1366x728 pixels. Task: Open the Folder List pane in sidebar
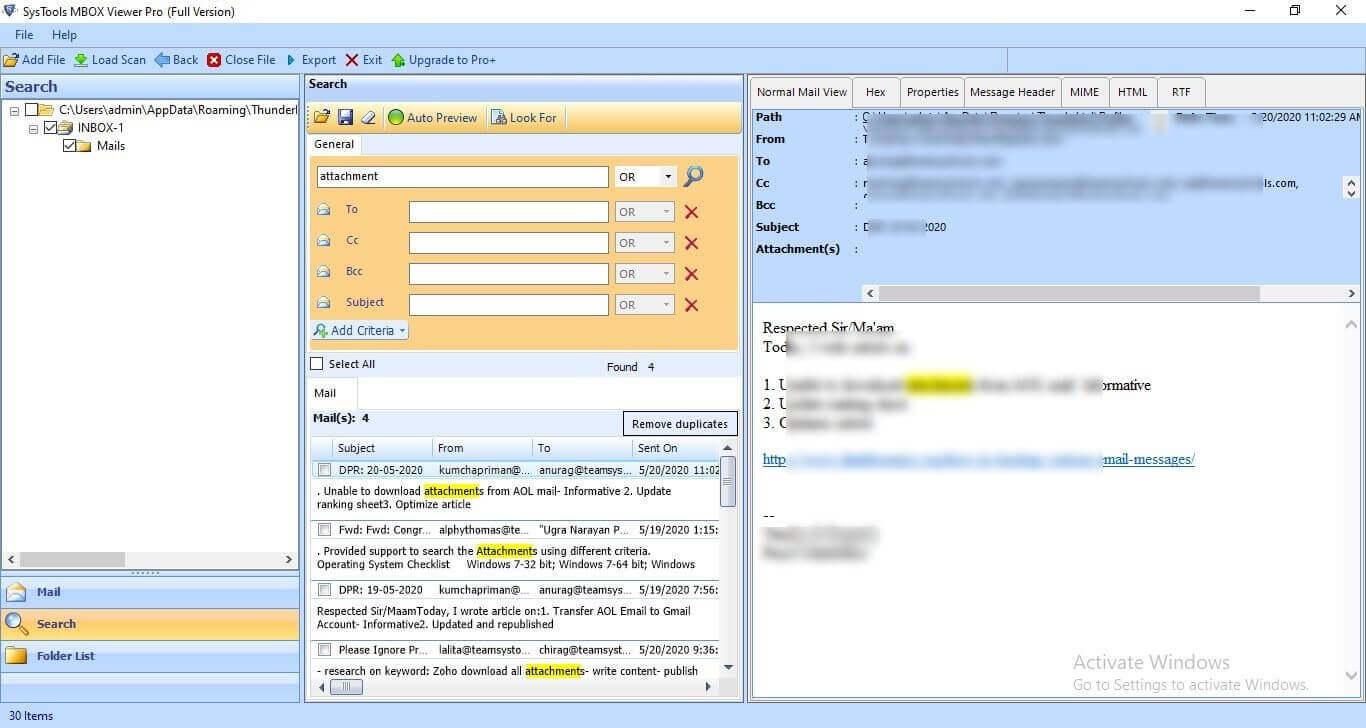pos(150,656)
